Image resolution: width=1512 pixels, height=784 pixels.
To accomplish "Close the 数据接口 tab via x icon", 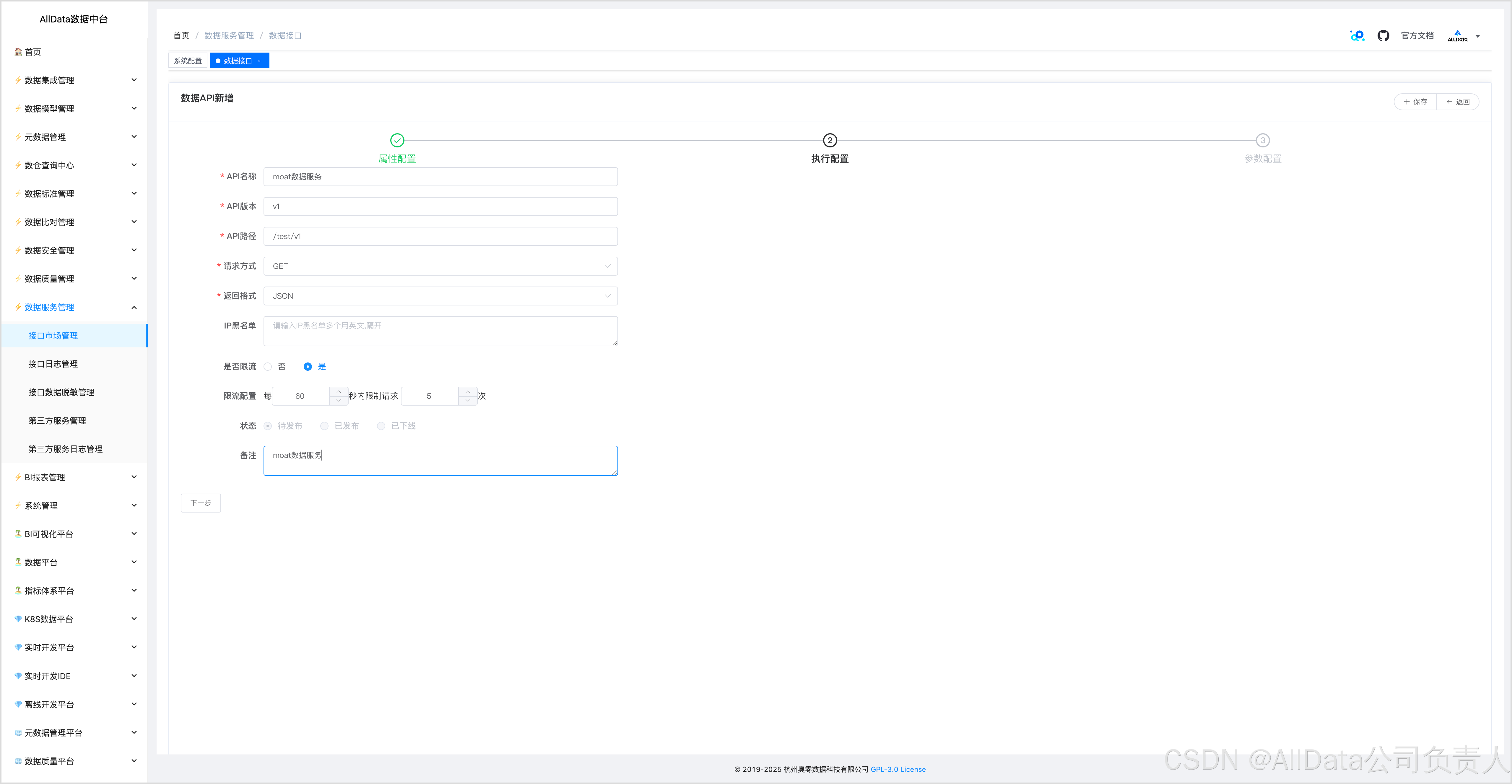I will [259, 61].
